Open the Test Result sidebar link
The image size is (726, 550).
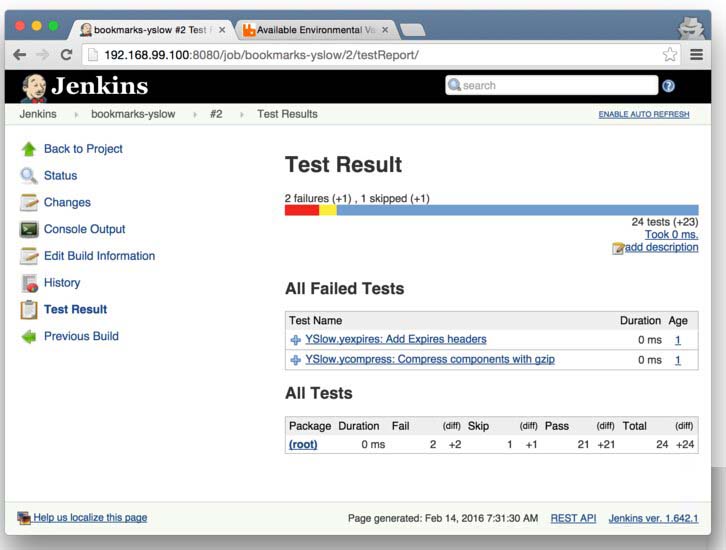[75, 310]
